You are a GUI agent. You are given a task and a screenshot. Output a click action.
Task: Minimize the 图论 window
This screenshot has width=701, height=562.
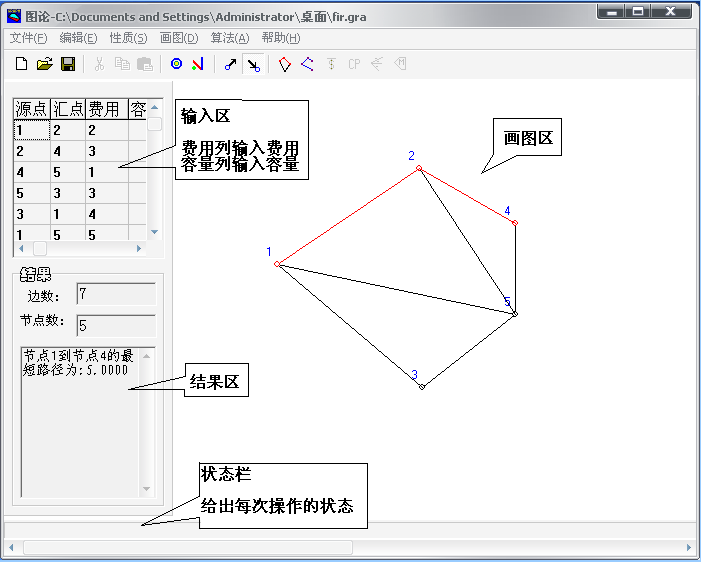coord(612,11)
